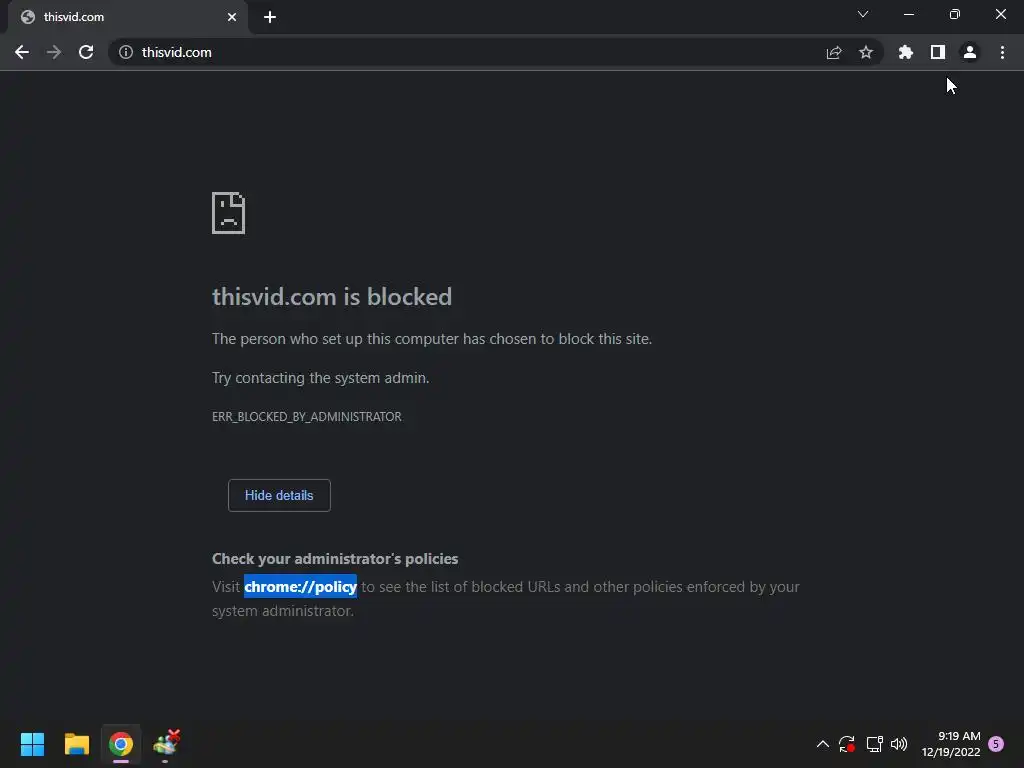Click 'Try contacting the system admin.' text
The width and height of the screenshot is (1024, 768).
click(x=321, y=378)
